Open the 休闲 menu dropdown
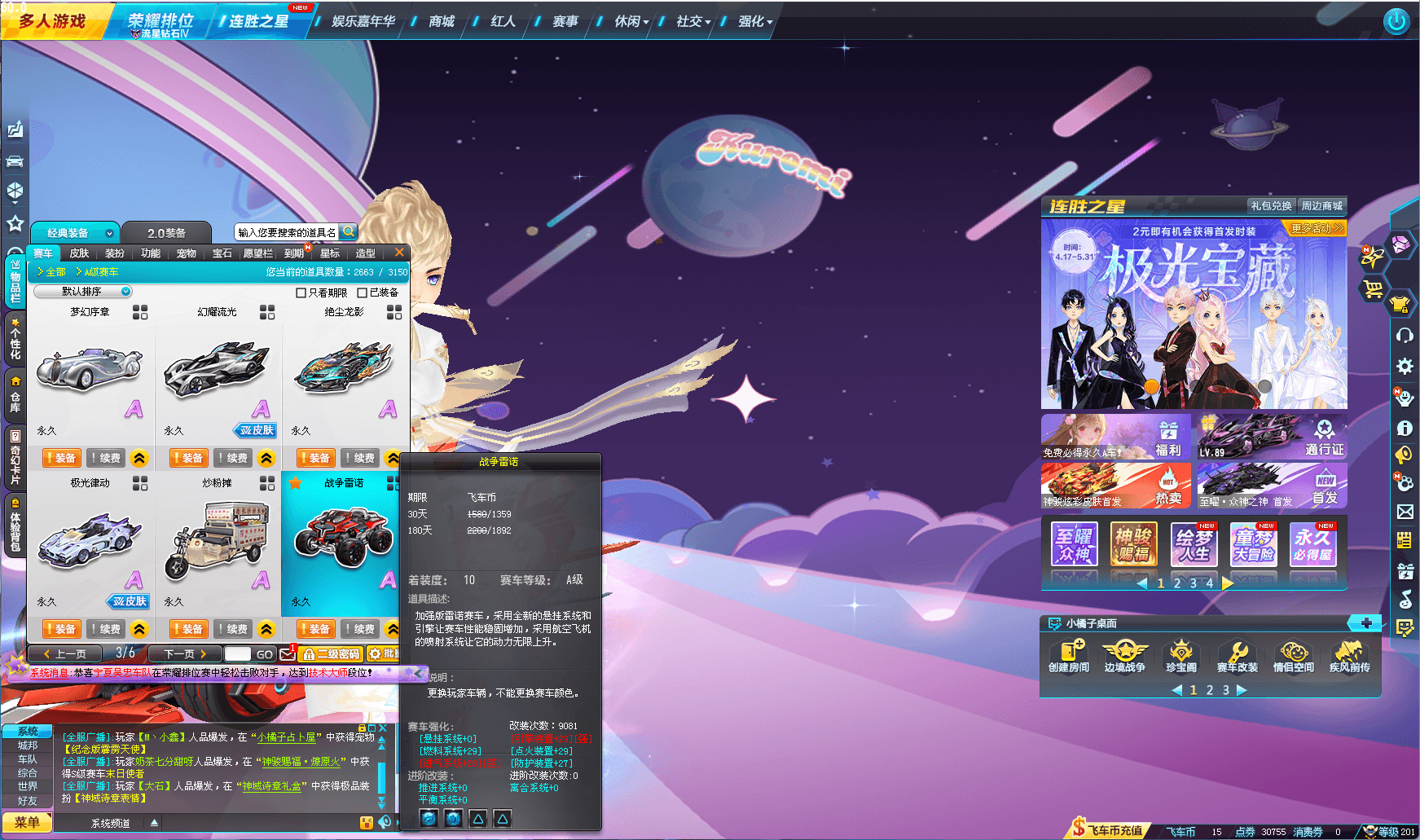 pyautogui.click(x=632, y=21)
